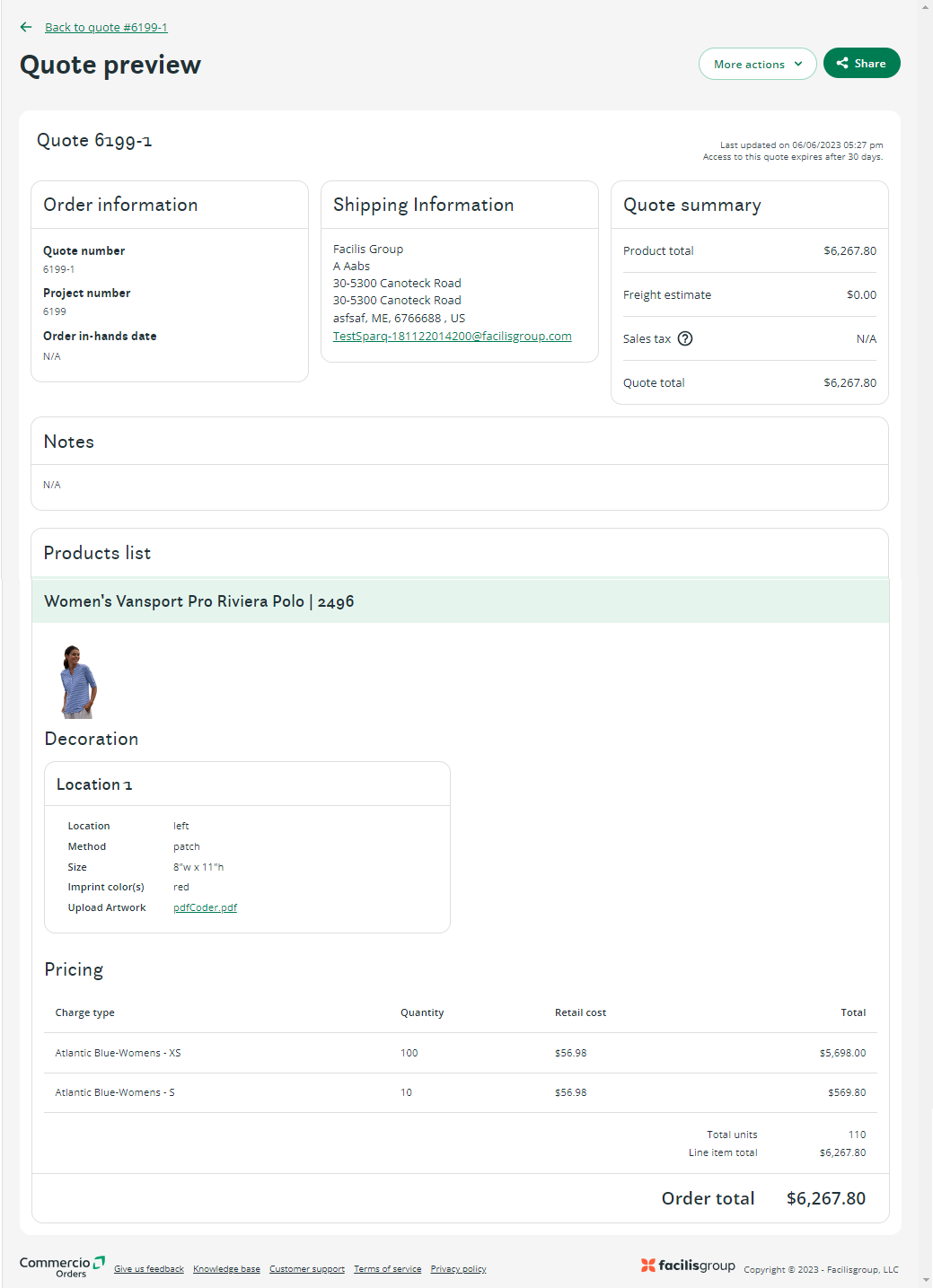Viewport: 933px width, 1288px height.
Task: Click the Atlantic Blue-Womens - XS row
Action: (x=461, y=1053)
